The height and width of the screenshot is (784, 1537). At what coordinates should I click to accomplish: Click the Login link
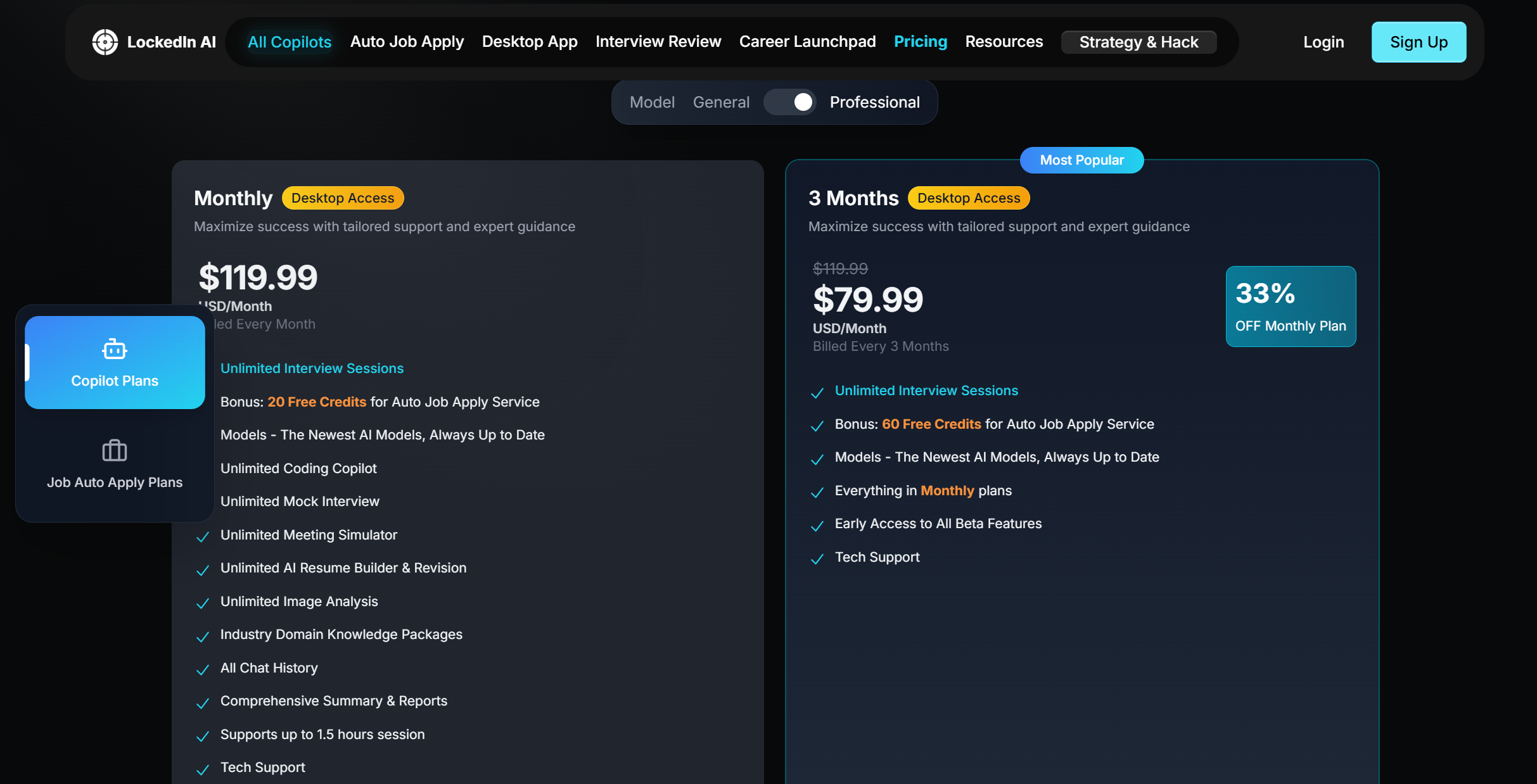[x=1323, y=42]
